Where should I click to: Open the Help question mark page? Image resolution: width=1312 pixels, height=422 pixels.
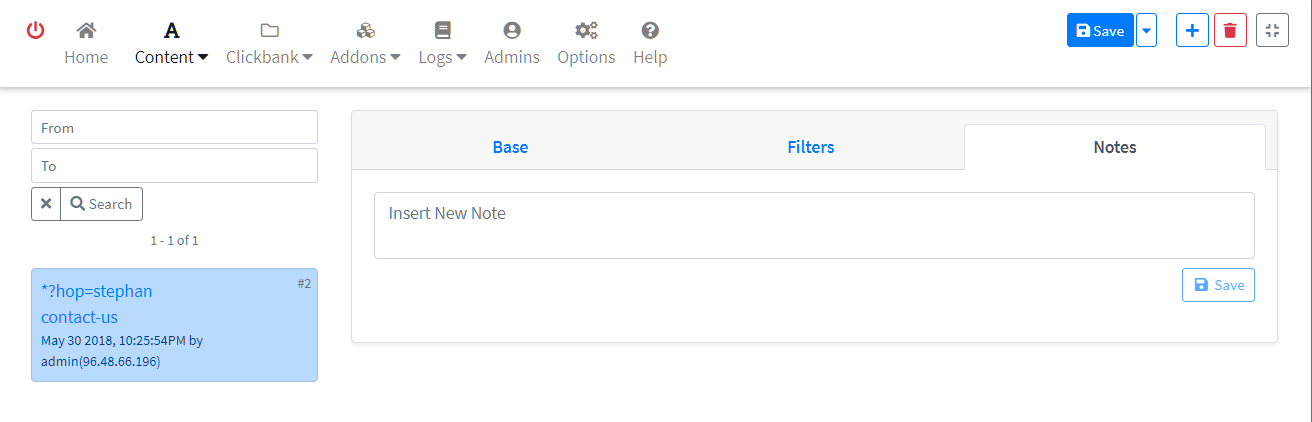pos(650,44)
